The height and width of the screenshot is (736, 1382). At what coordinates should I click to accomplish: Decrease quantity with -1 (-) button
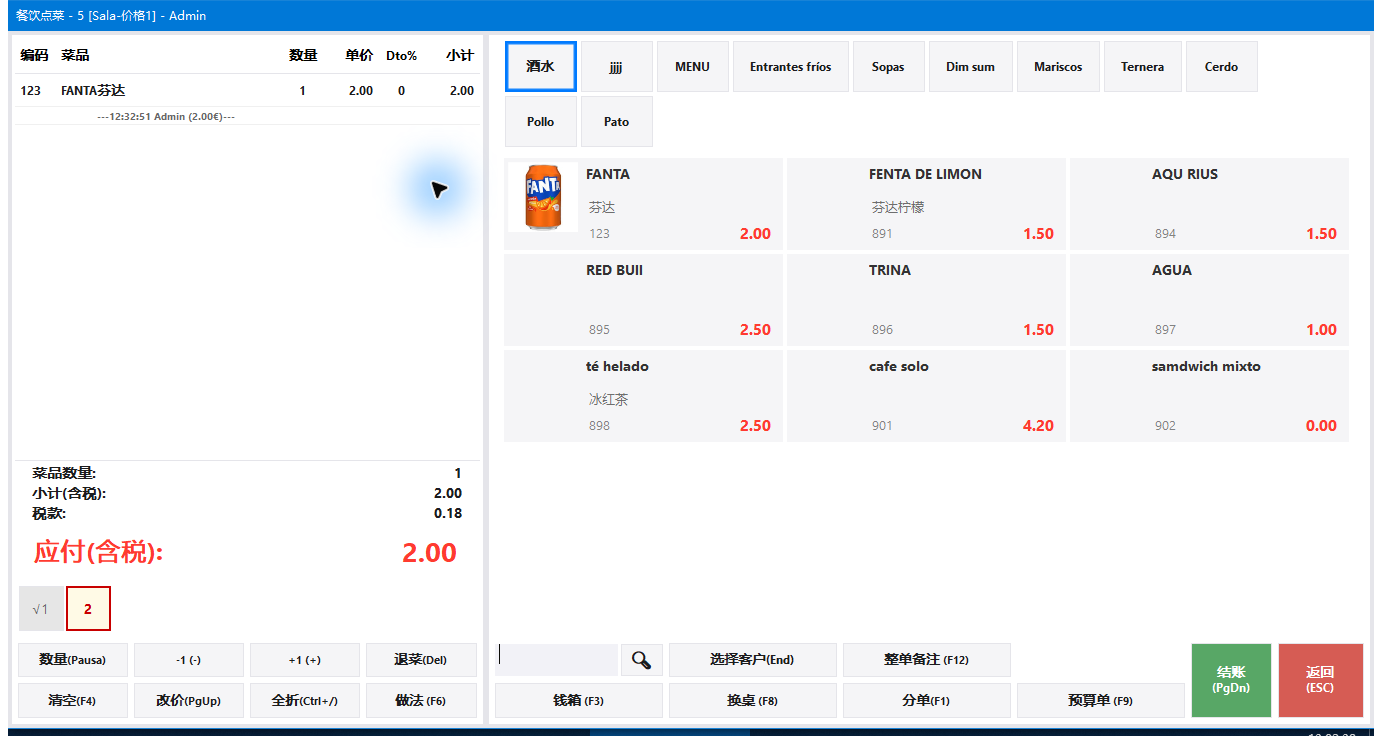click(x=189, y=660)
